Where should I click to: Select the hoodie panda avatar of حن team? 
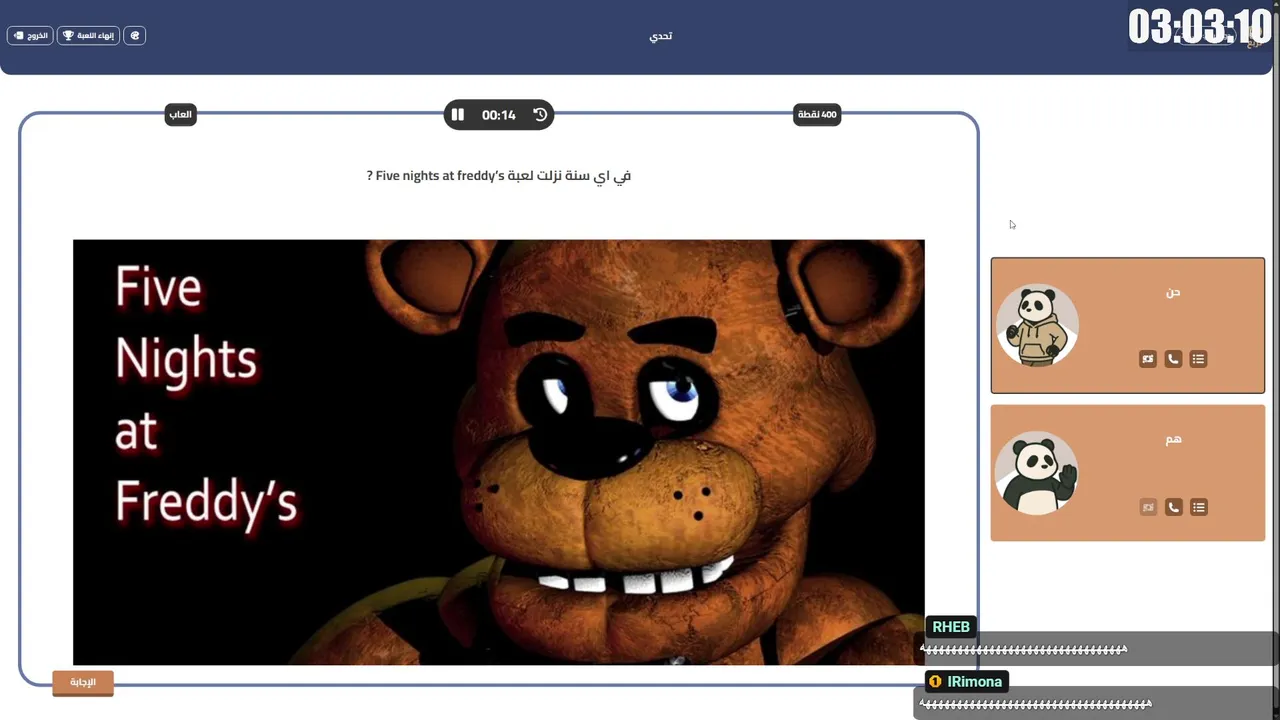point(1037,325)
